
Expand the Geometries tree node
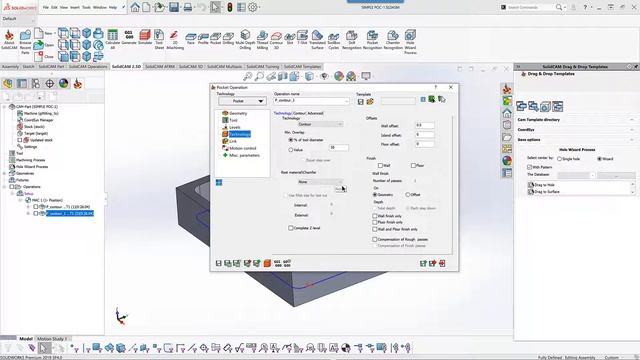pyautogui.click(x=4, y=173)
